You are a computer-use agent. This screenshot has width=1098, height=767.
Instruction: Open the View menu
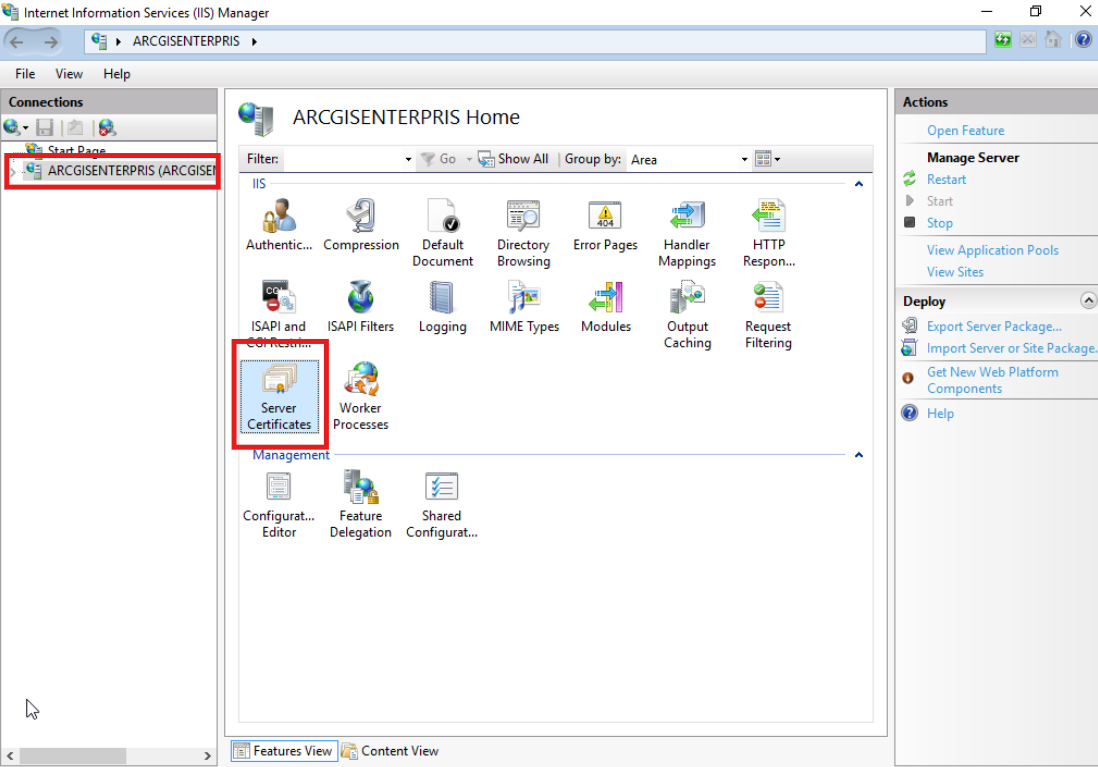point(69,74)
